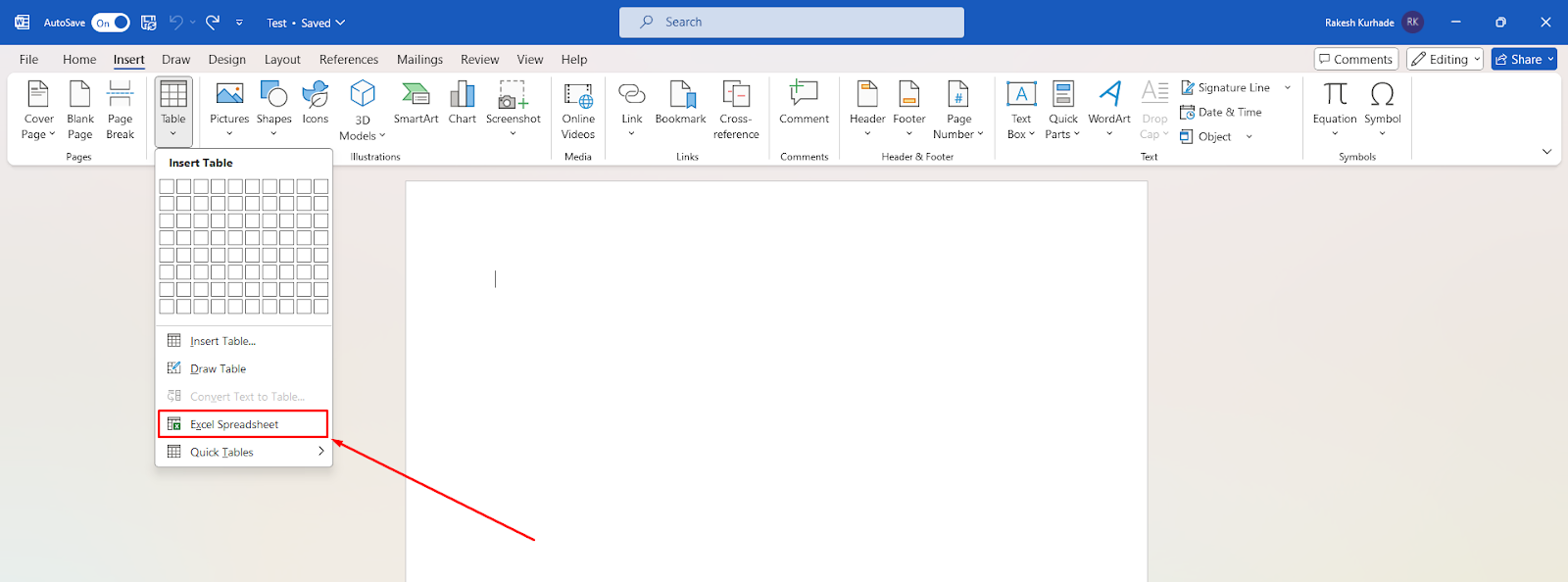Viewport: 1568px width, 582px height.
Task: Click the Icons button
Action: [x=316, y=103]
